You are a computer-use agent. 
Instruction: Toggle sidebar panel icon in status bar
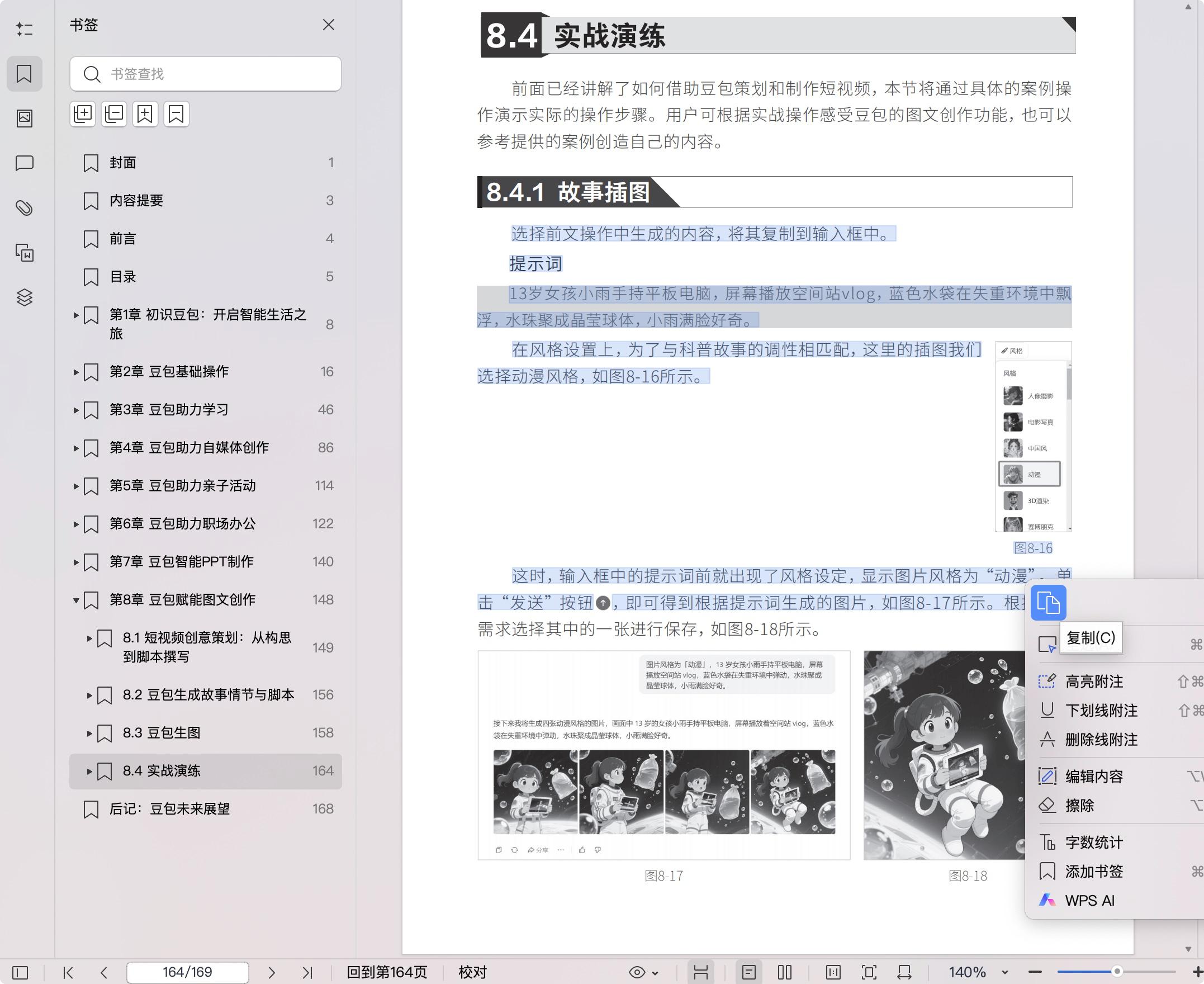point(20,973)
